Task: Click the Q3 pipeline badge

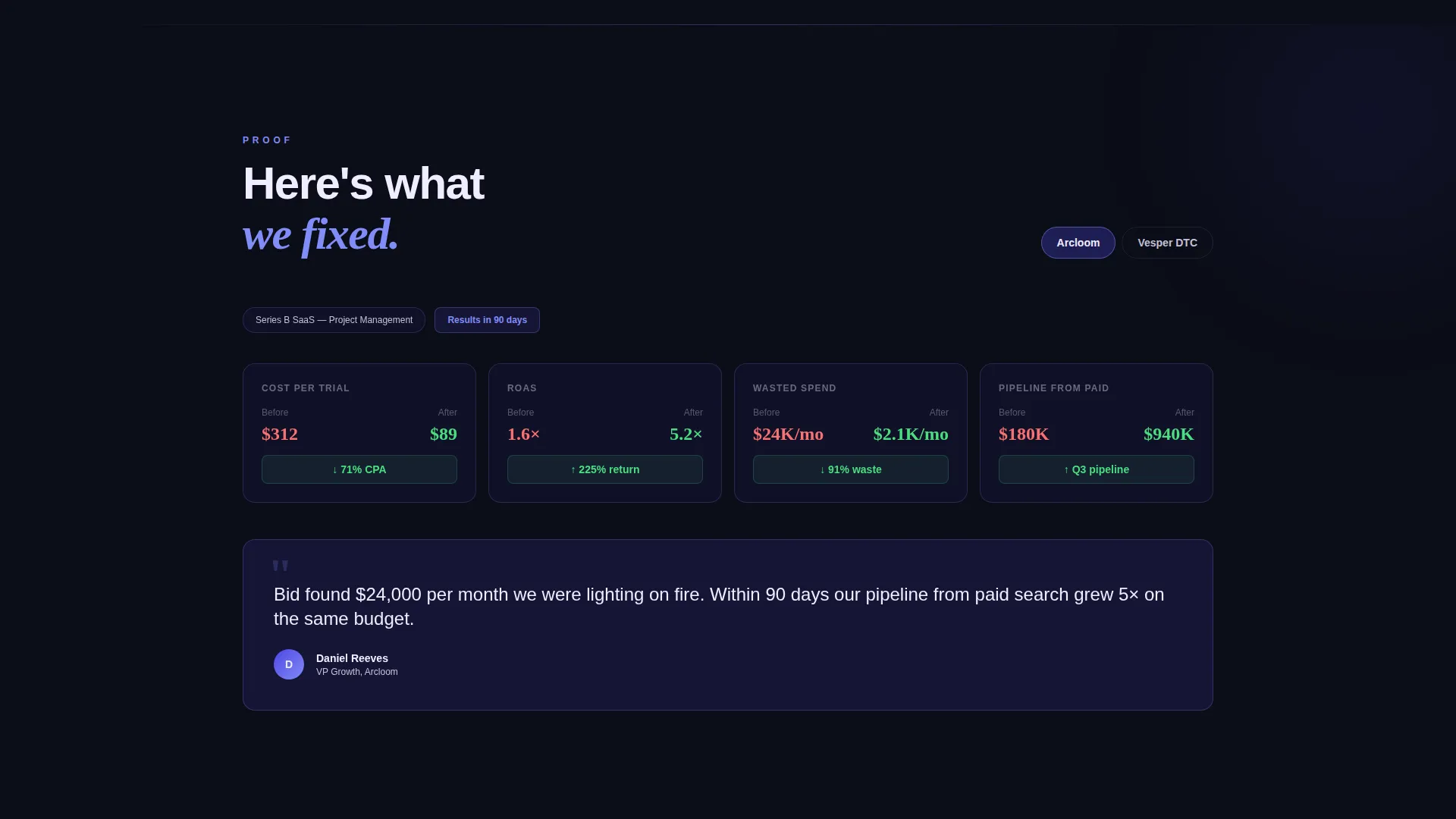Action: 1097,469
